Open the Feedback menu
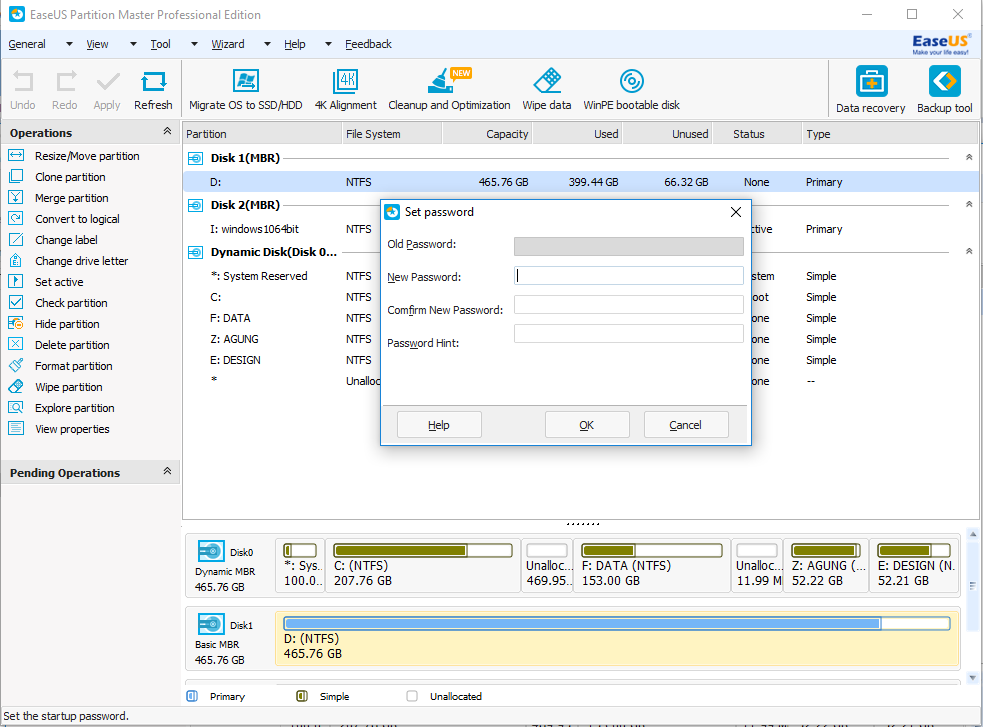The image size is (983, 727). 368,44
